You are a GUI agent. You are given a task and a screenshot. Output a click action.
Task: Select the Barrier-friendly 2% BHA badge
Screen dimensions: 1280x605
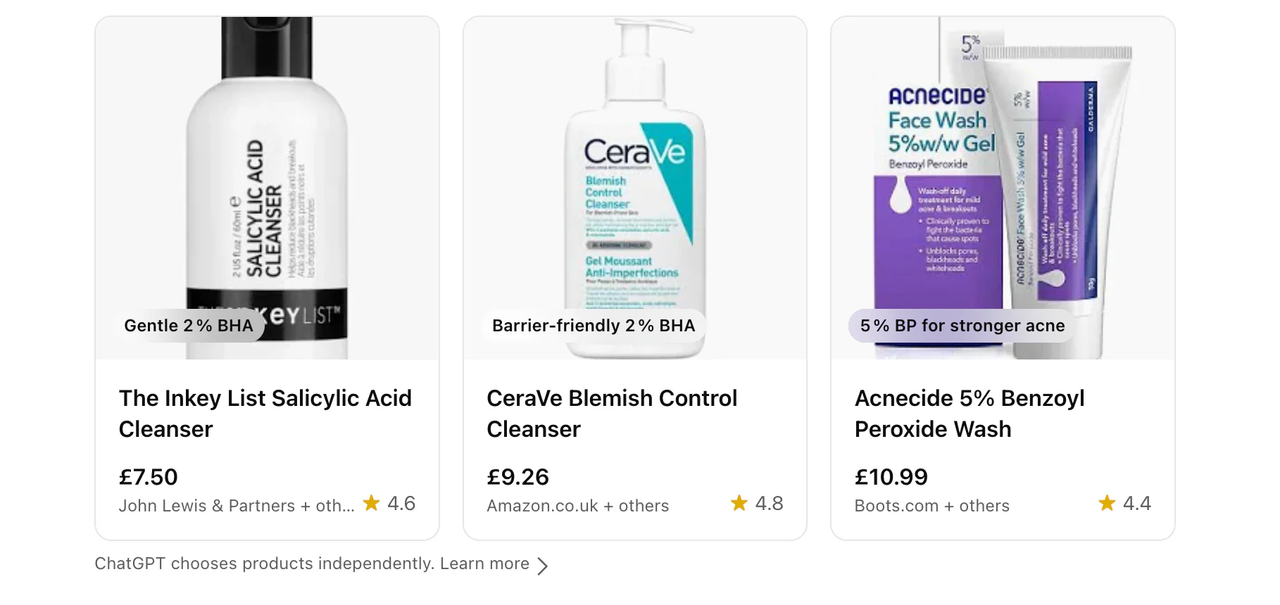[x=593, y=326]
